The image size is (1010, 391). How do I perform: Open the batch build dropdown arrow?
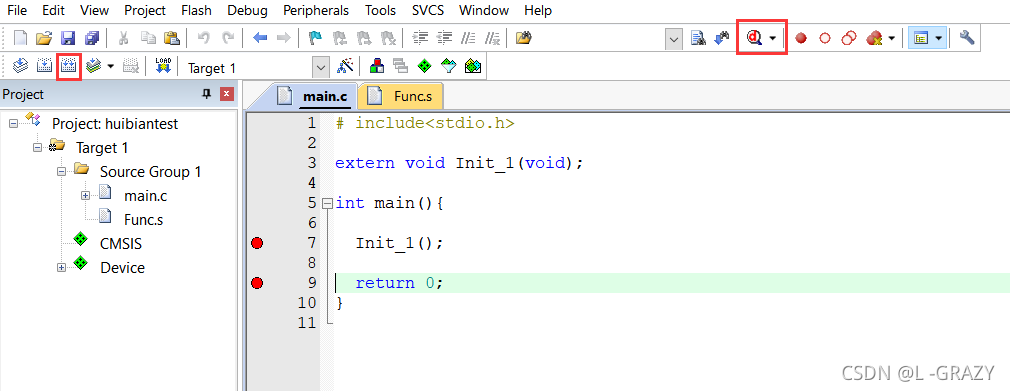point(110,66)
